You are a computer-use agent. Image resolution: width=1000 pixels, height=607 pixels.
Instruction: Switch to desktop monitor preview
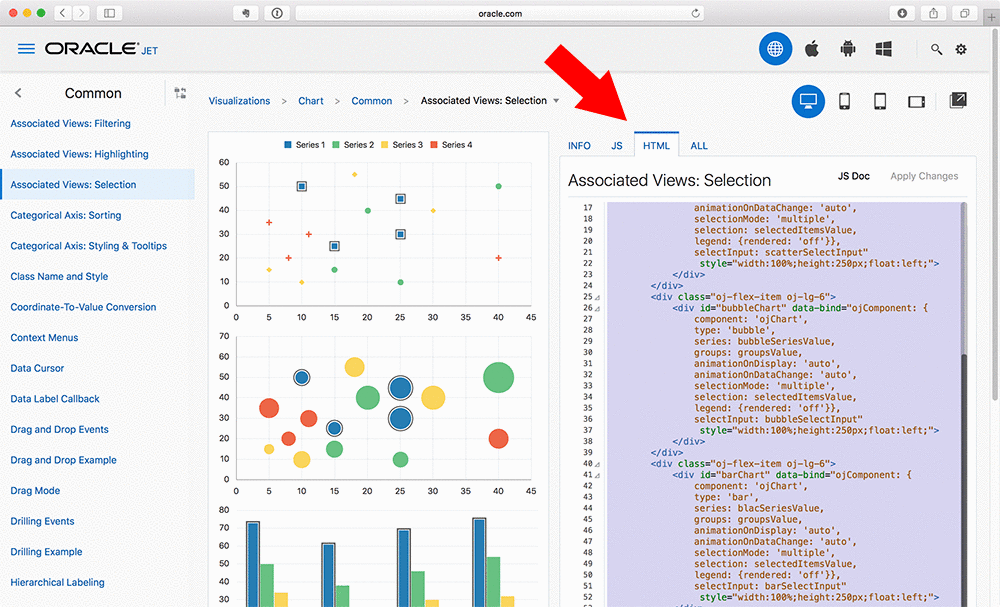[x=808, y=101]
